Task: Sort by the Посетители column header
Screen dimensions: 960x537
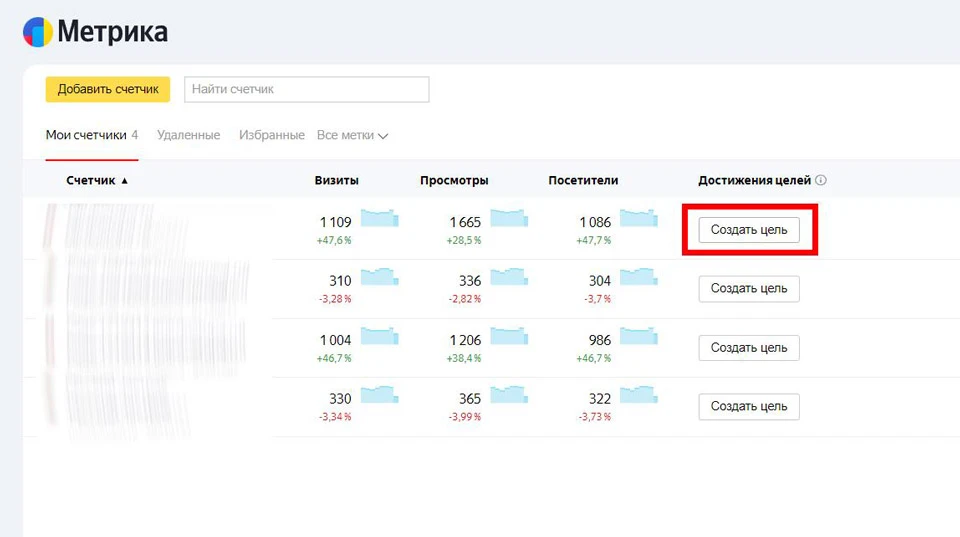Action: pyautogui.click(x=583, y=181)
